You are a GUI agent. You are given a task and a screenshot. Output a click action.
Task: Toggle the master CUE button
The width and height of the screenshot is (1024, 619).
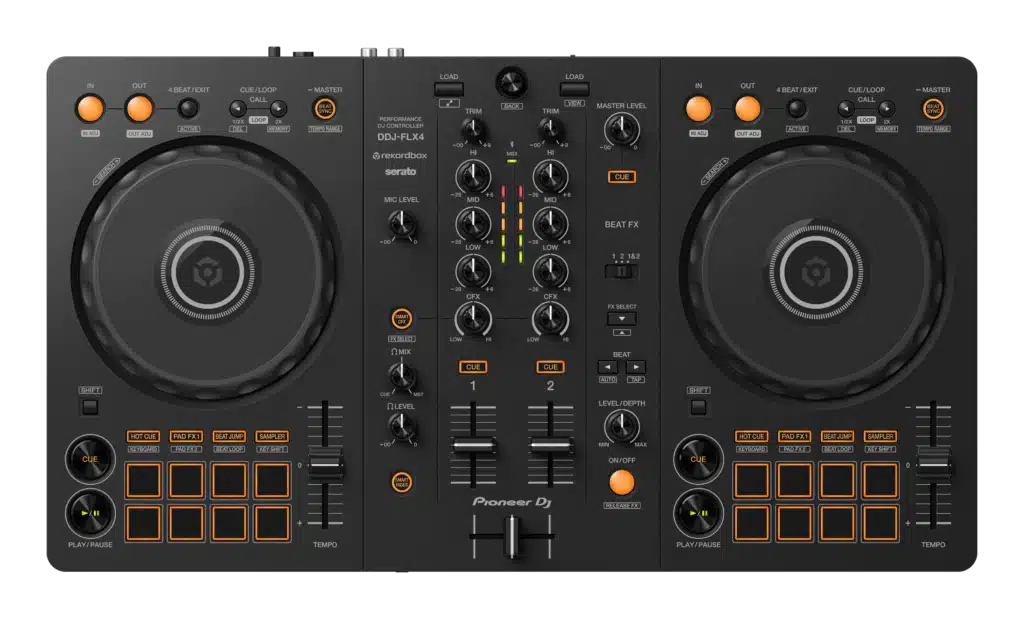[x=622, y=177]
